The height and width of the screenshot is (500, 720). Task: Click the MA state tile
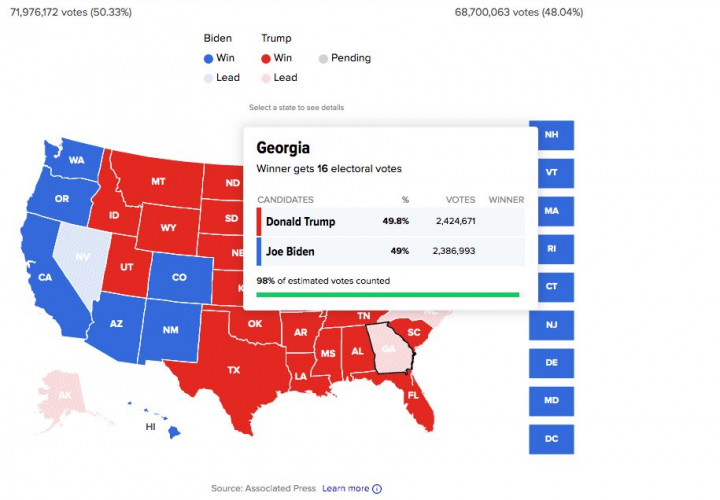[x=551, y=211]
